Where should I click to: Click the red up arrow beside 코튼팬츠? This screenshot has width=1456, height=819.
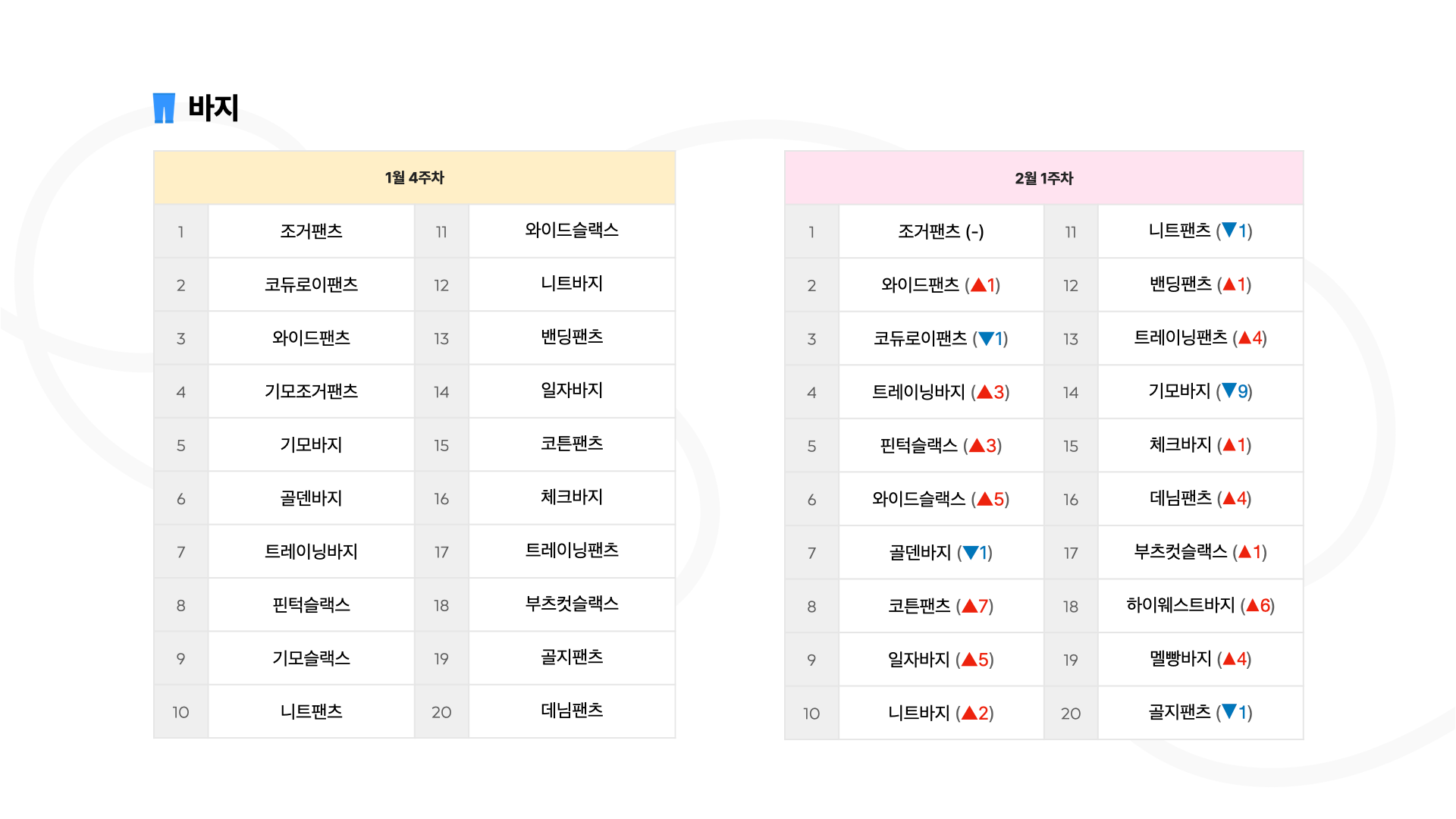tap(969, 606)
